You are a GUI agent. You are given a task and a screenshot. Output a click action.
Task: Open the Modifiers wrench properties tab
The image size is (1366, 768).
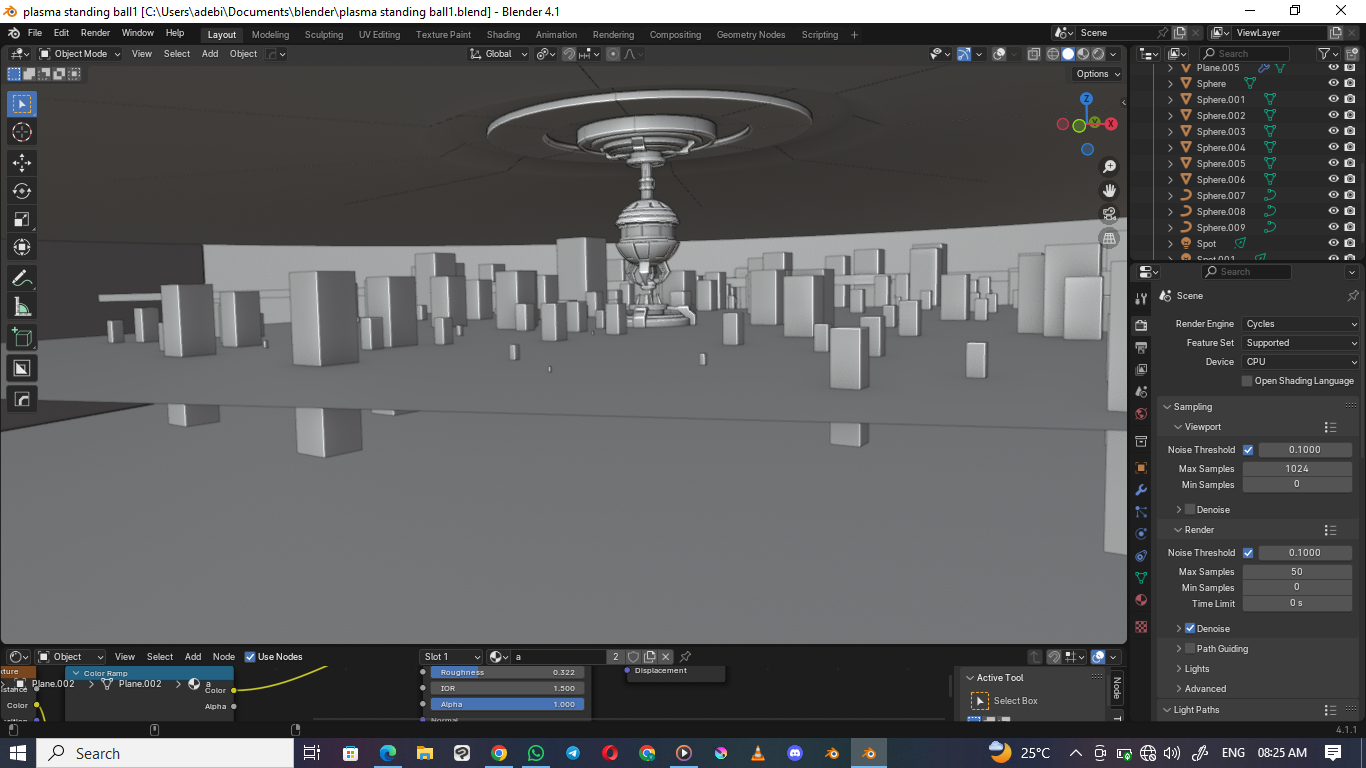[x=1141, y=490]
